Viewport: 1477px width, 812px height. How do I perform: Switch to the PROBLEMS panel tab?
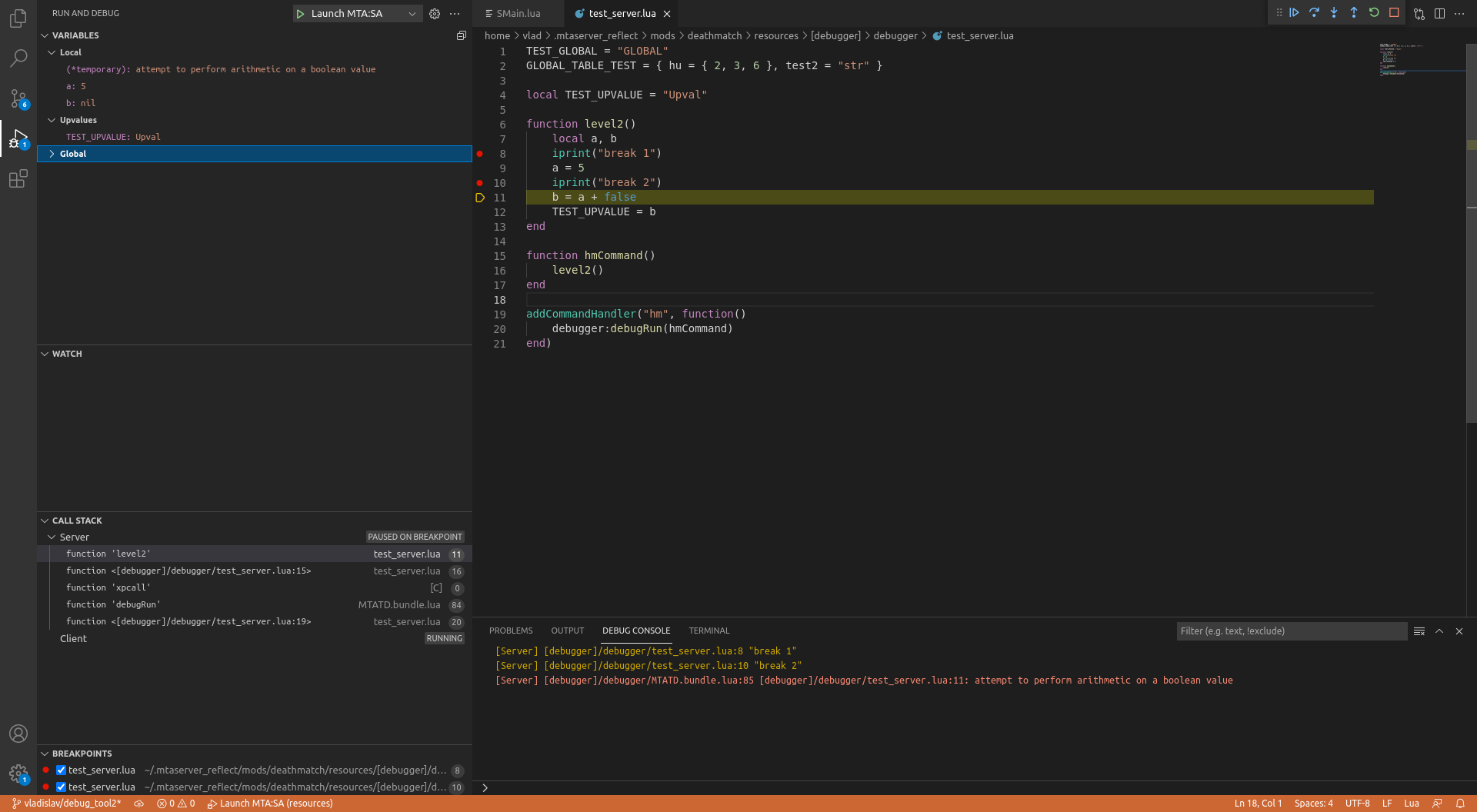(511, 631)
